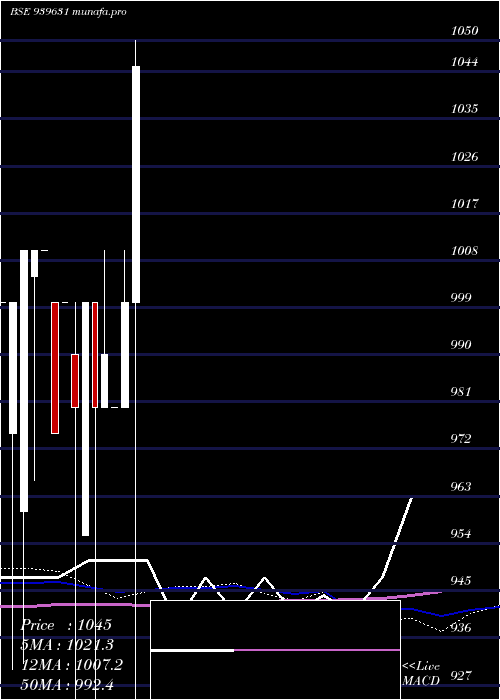The height and width of the screenshot is (700, 500).
Task: Click the MACD histogram box
Action: [x=275, y=650]
